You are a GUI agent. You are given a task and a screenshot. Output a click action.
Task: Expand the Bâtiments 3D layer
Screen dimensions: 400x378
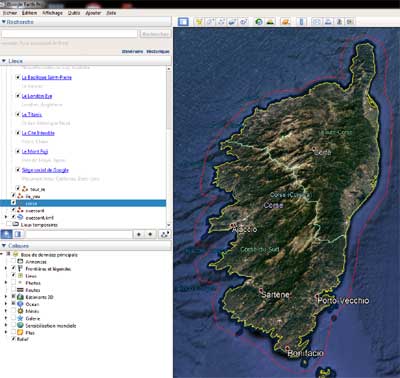click(x=6, y=297)
